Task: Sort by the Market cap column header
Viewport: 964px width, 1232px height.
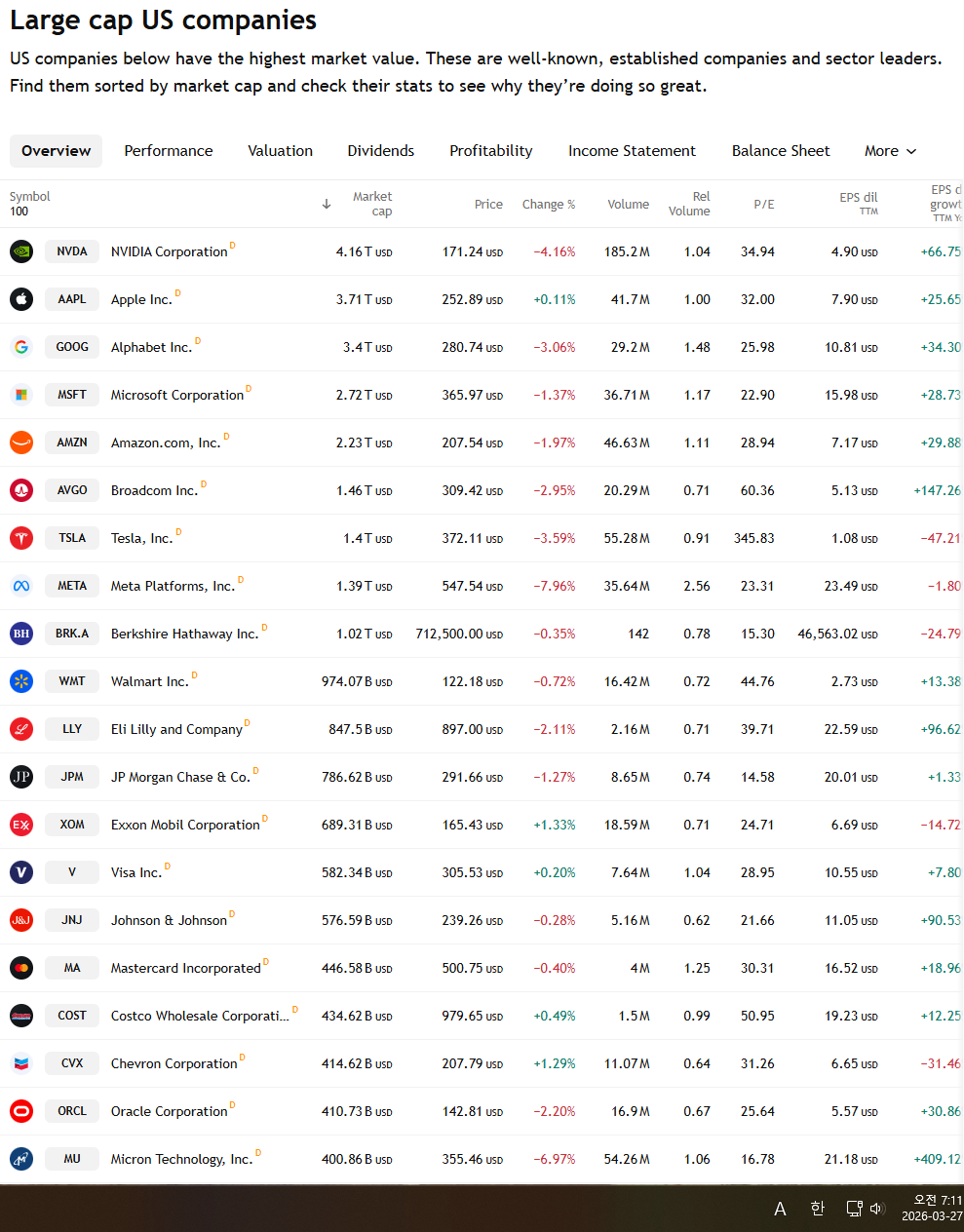Action: click(371, 204)
